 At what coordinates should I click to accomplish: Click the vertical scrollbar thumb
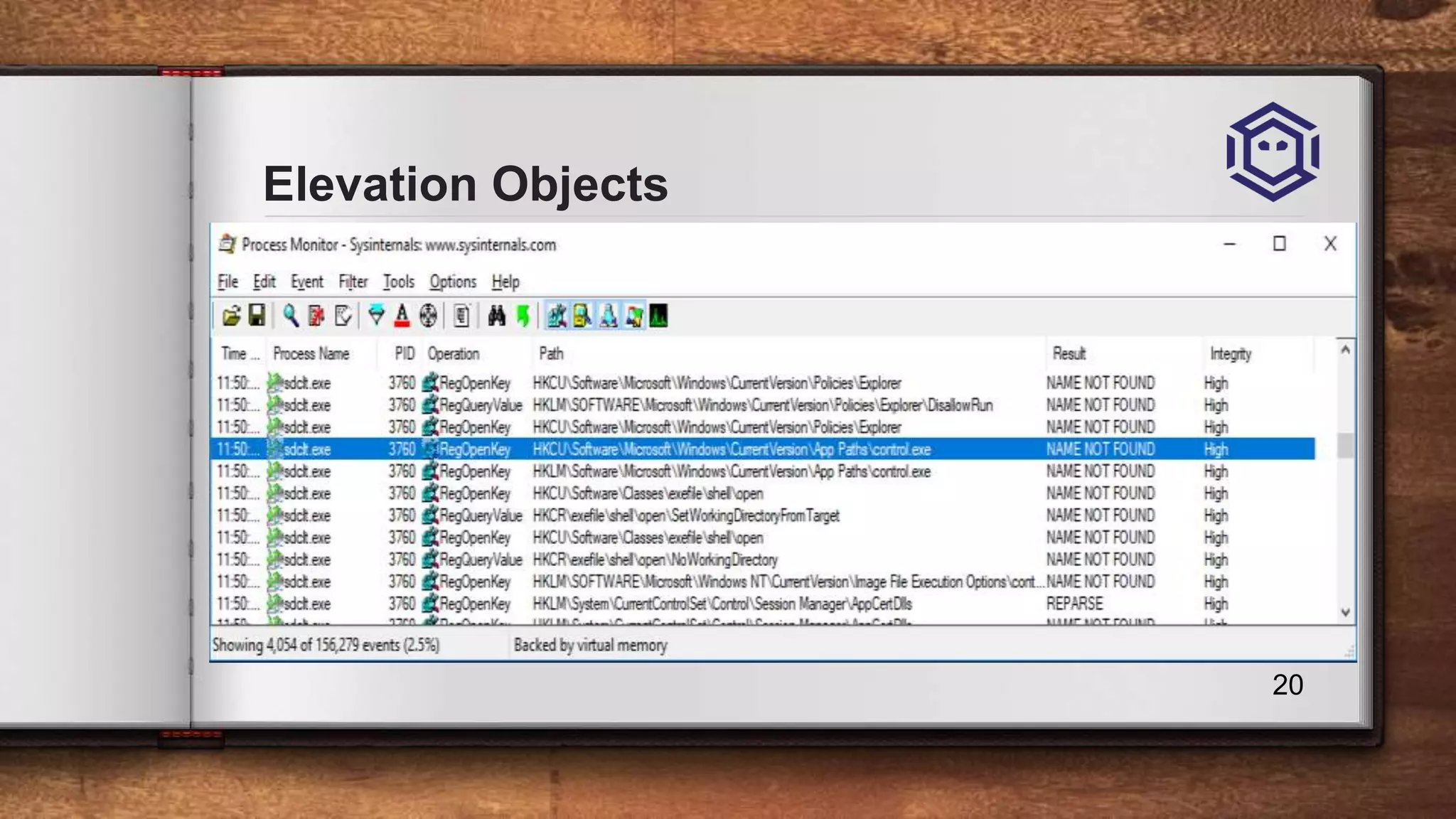click(1345, 446)
